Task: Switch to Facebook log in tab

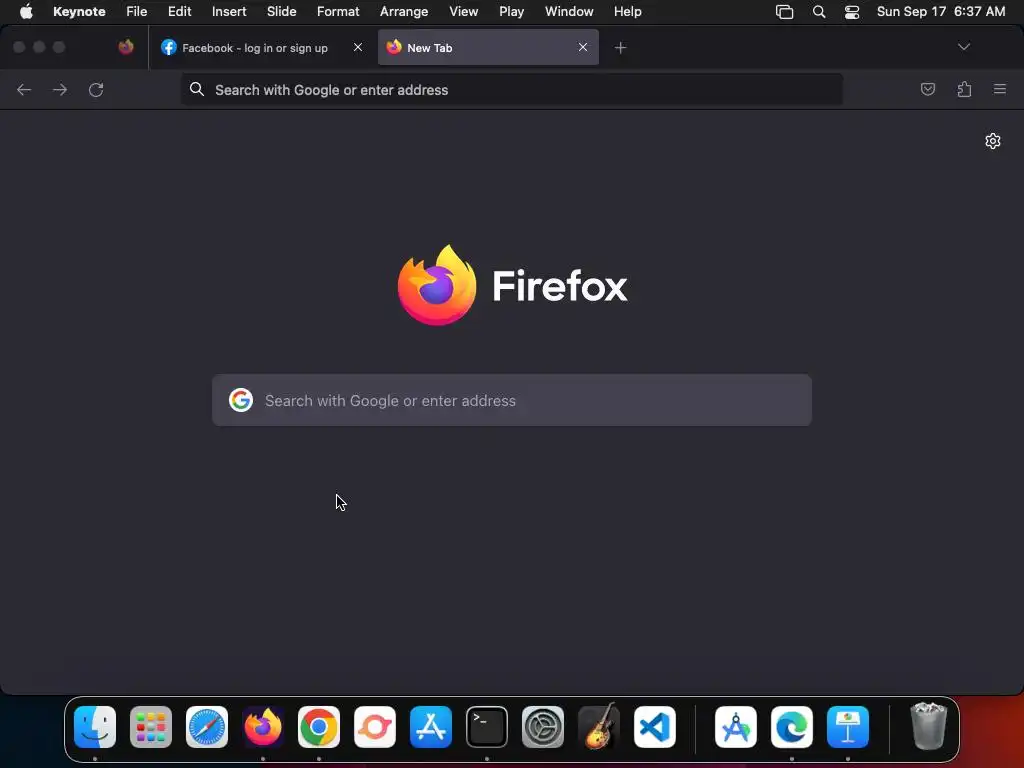Action: pos(263,48)
